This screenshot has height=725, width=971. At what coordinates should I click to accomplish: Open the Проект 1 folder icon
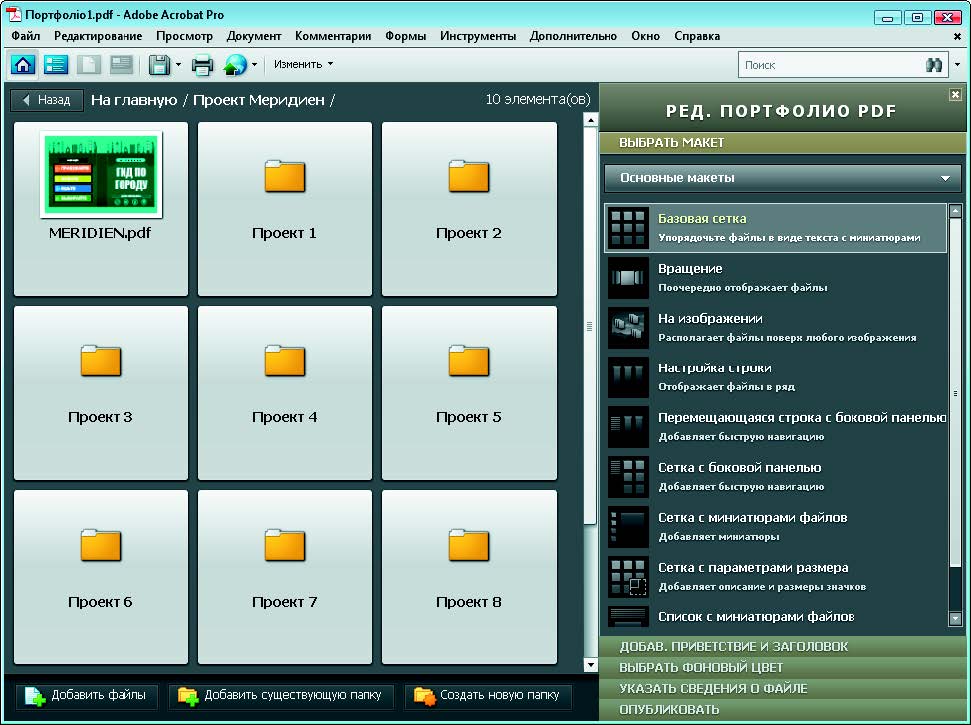pyautogui.click(x=285, y=176)
